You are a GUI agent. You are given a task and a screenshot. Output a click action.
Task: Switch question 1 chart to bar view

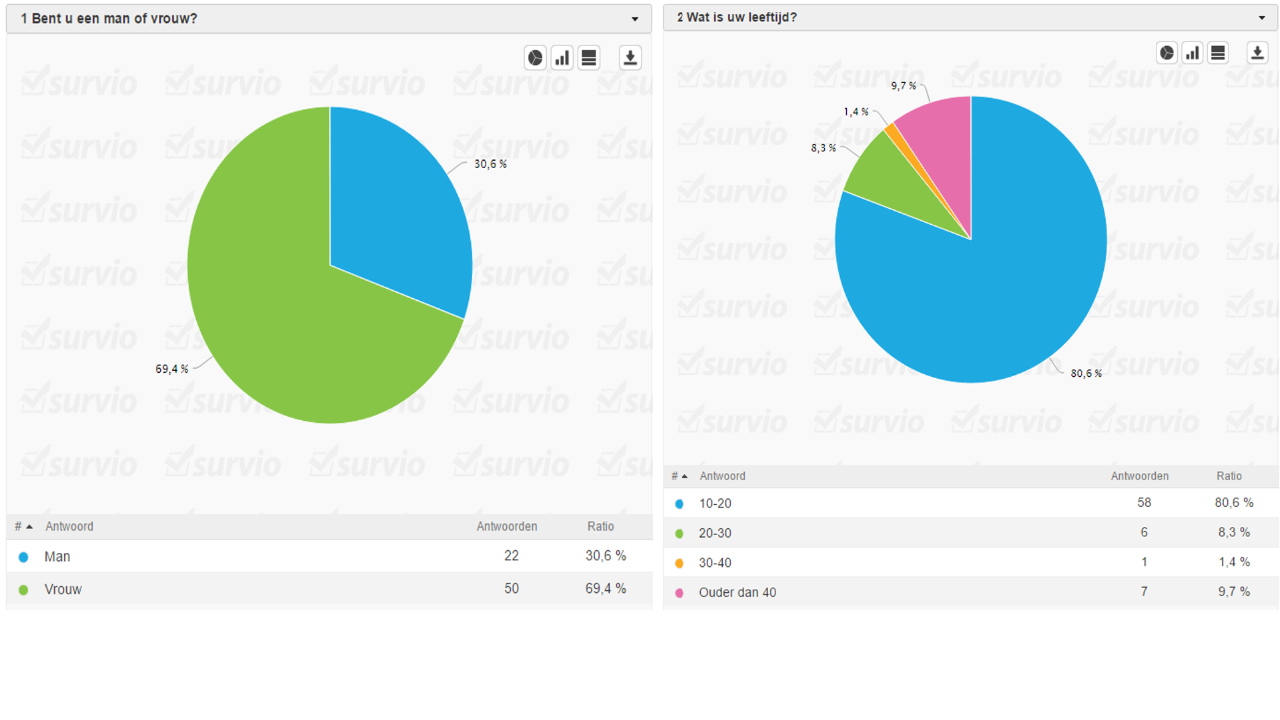[562, 58]
